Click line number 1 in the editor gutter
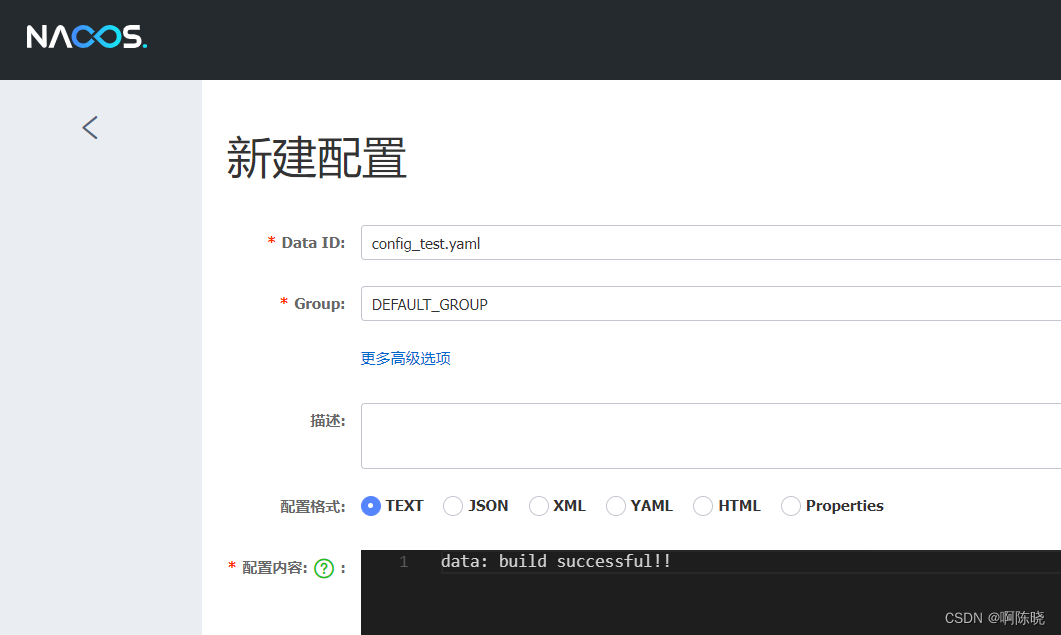1061x635 pixels. tap(403, 562)
